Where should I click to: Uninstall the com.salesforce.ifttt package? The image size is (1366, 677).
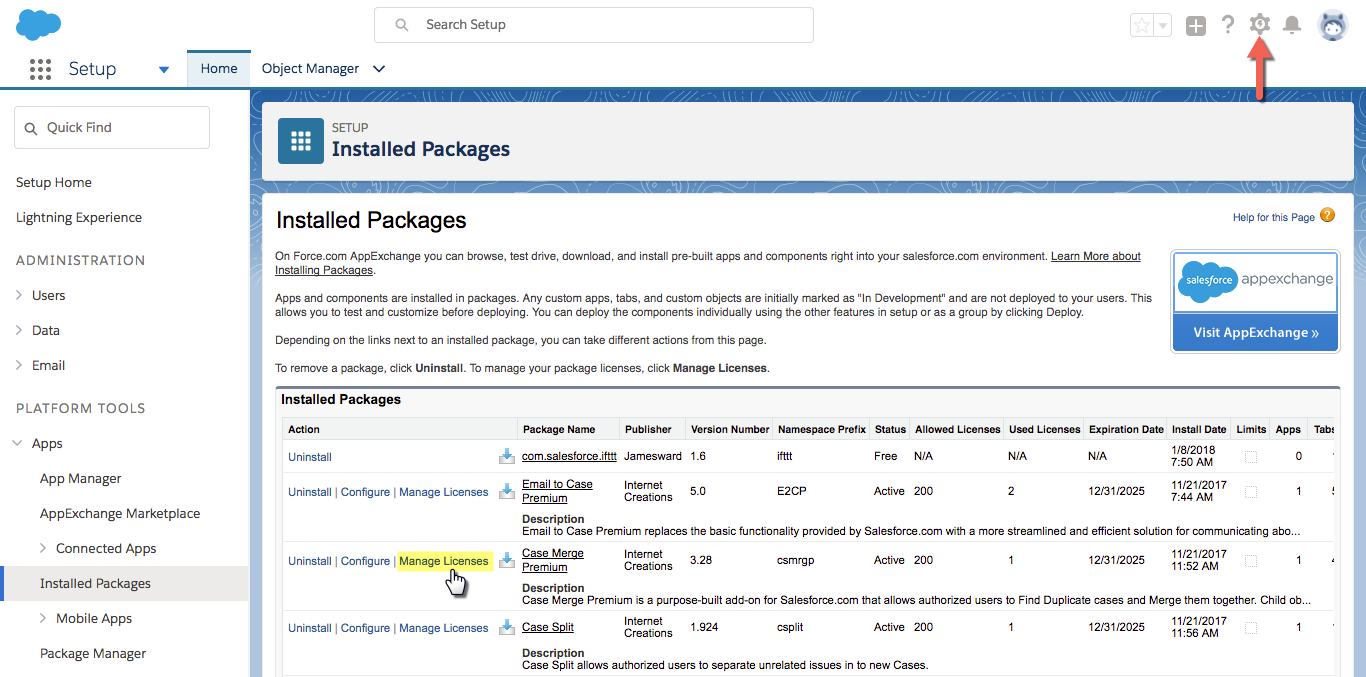(x=310, y=456)
